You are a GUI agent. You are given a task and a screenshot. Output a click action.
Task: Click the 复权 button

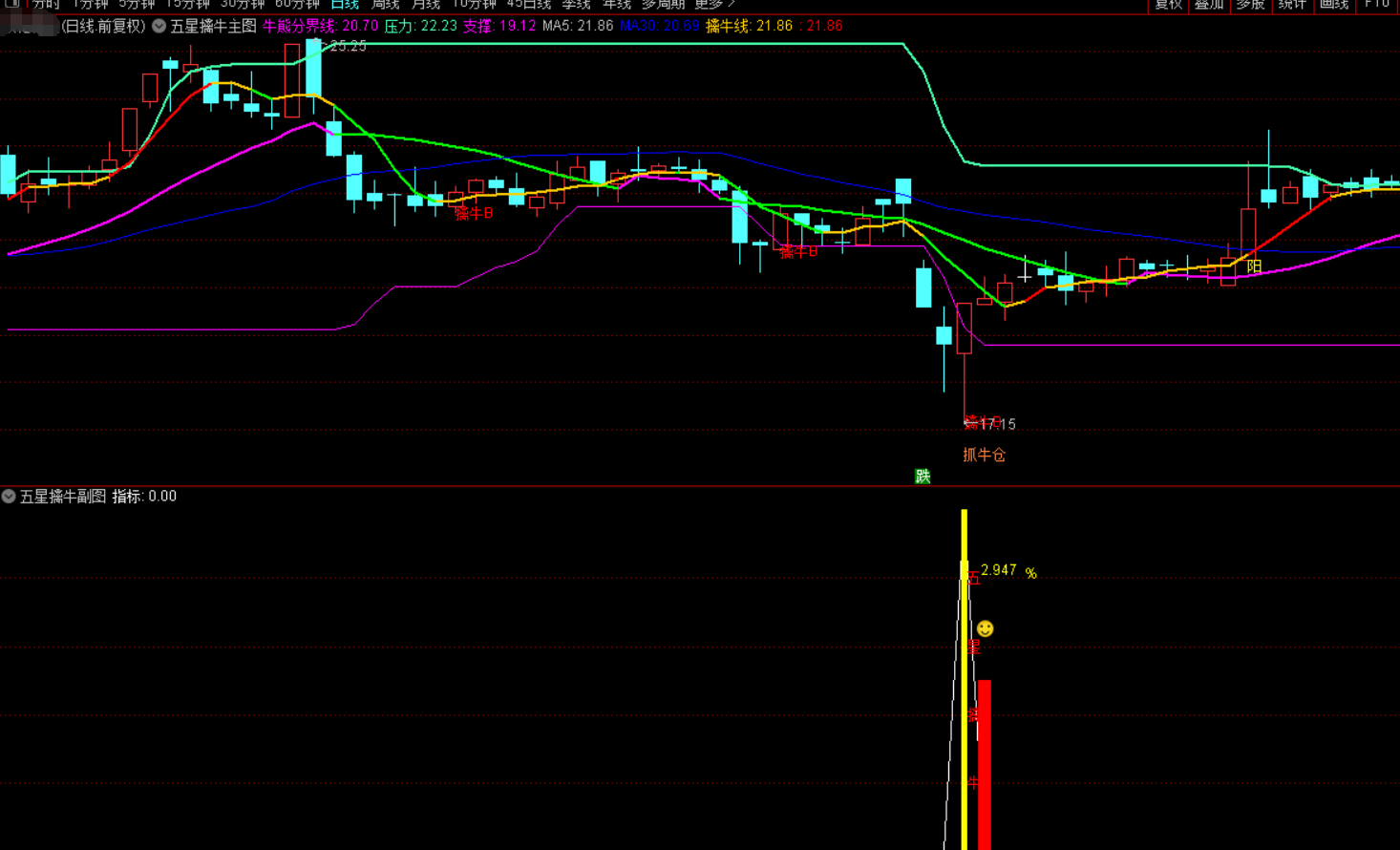point(1168,5)
